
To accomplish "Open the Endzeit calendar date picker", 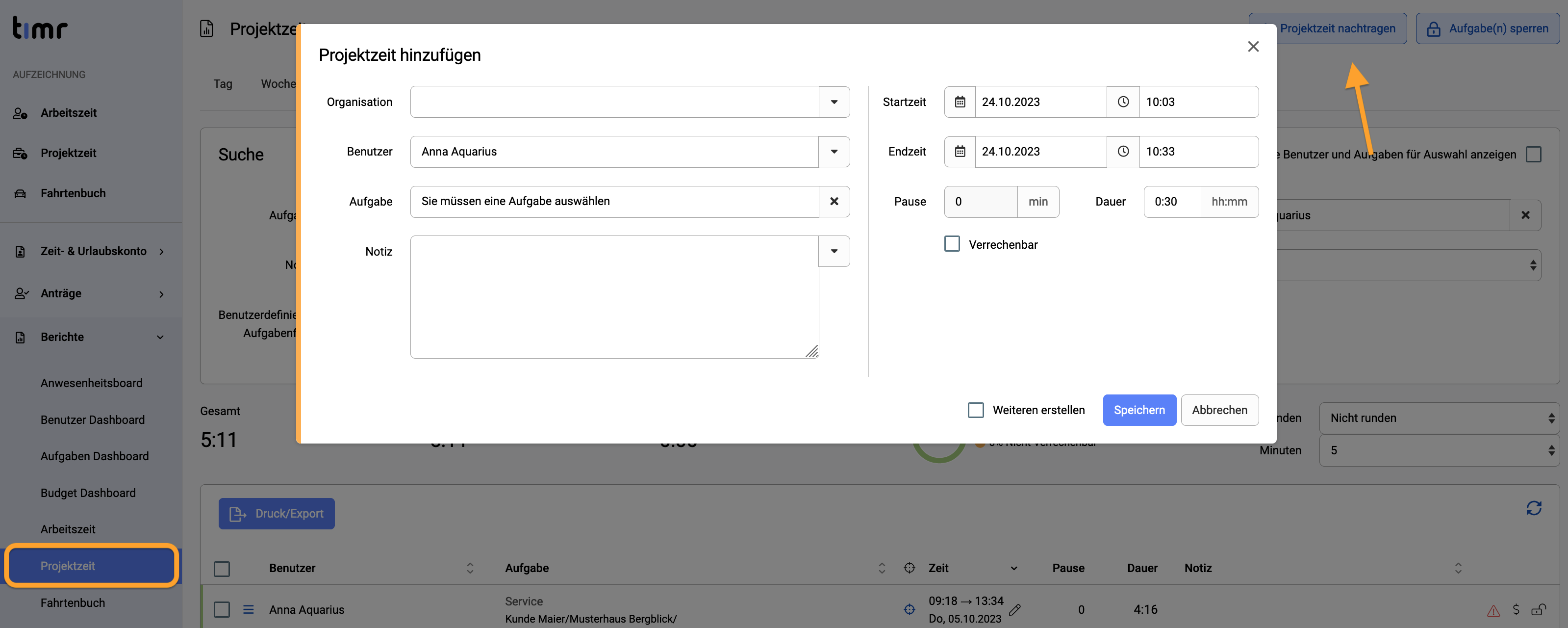I will click(x=960, y=152).
